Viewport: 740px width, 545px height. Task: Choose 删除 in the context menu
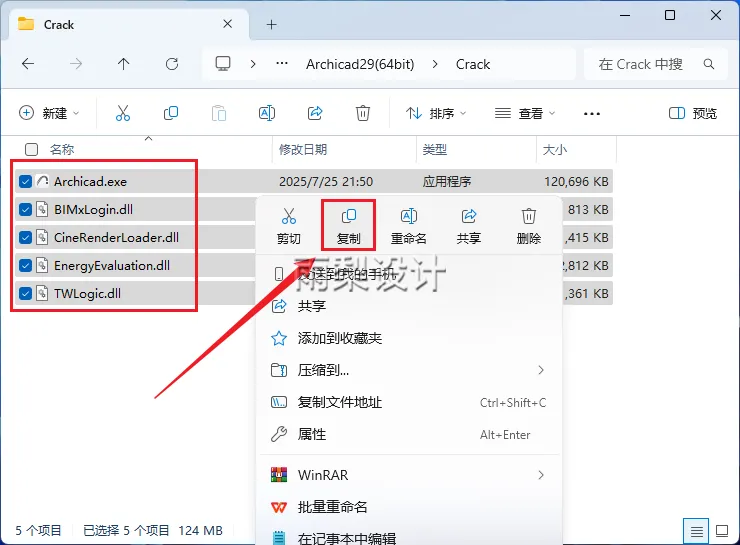[529, 226]
